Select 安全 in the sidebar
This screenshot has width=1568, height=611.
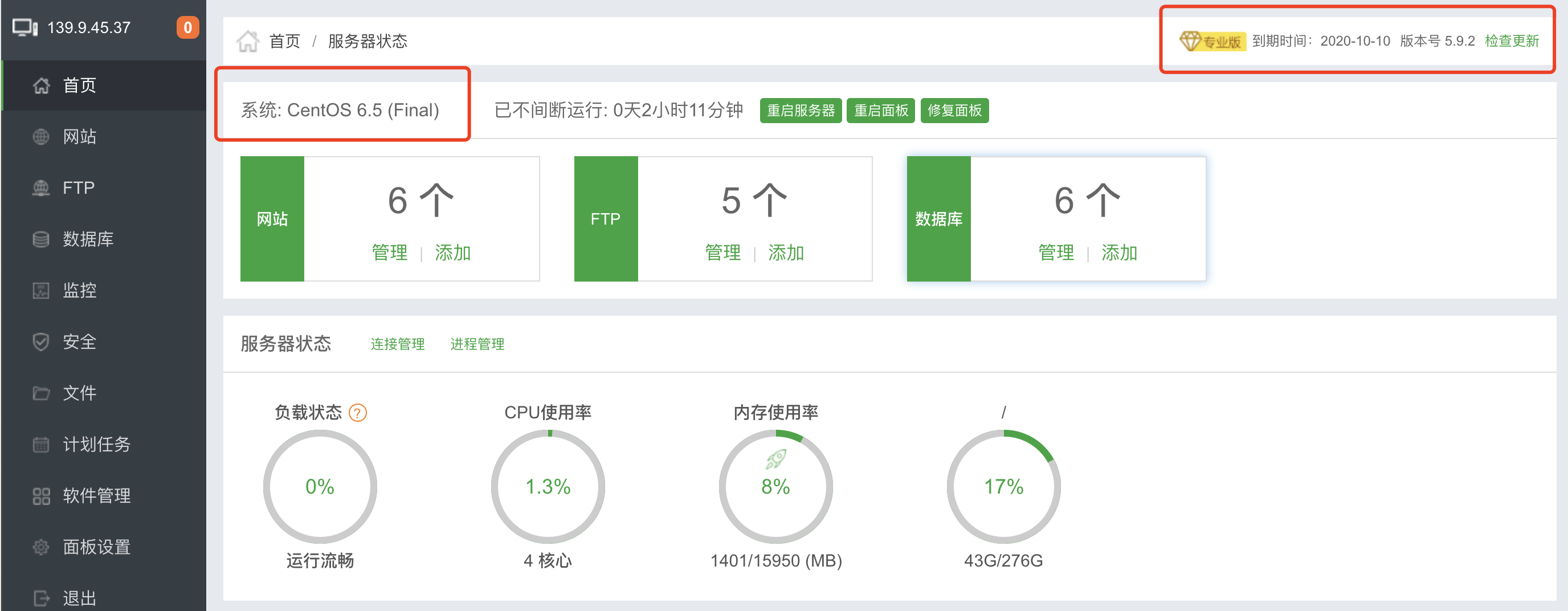(x=79, y=342)
